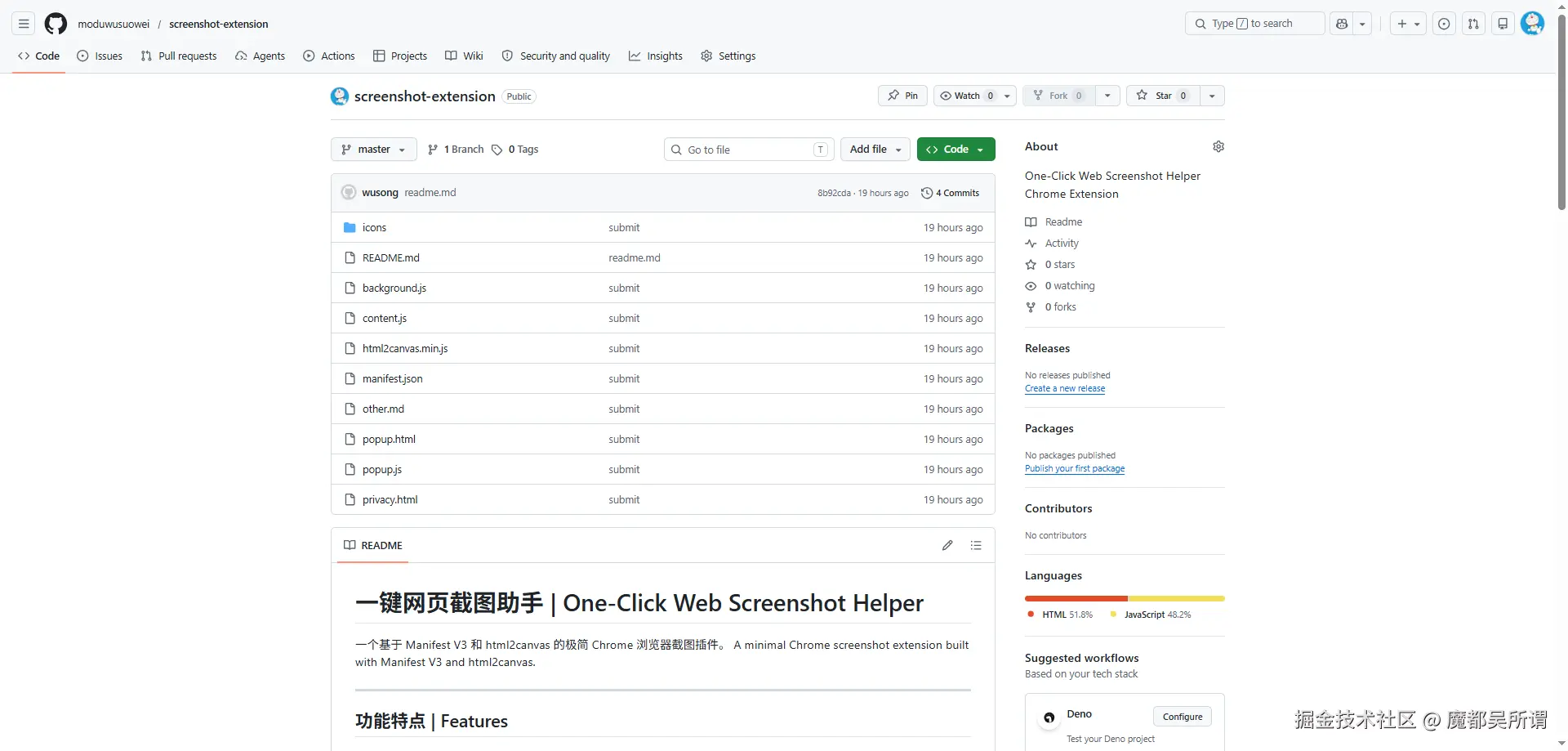Click 'Create a new release' link
The width and height of the screenshot is (1568, 751).
1065,389
